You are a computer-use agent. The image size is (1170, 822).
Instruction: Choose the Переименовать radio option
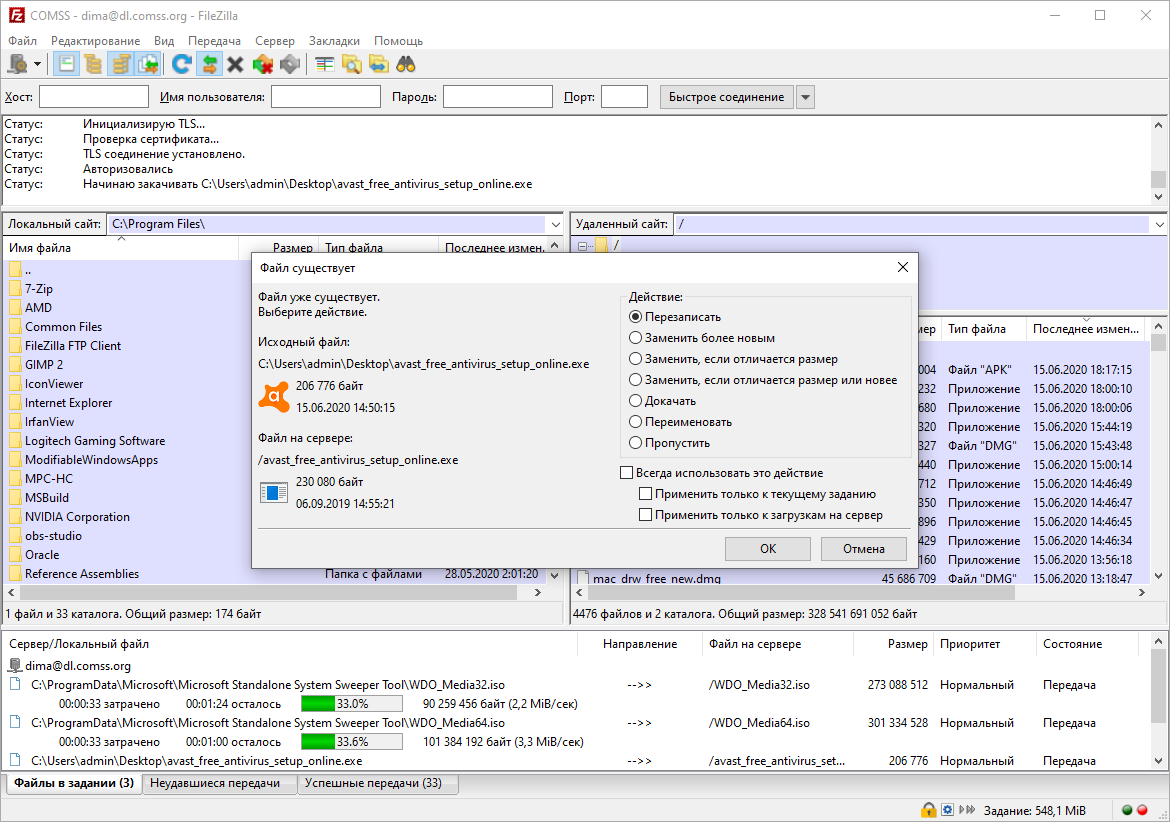pyautogui.click(x=681, y=421)
